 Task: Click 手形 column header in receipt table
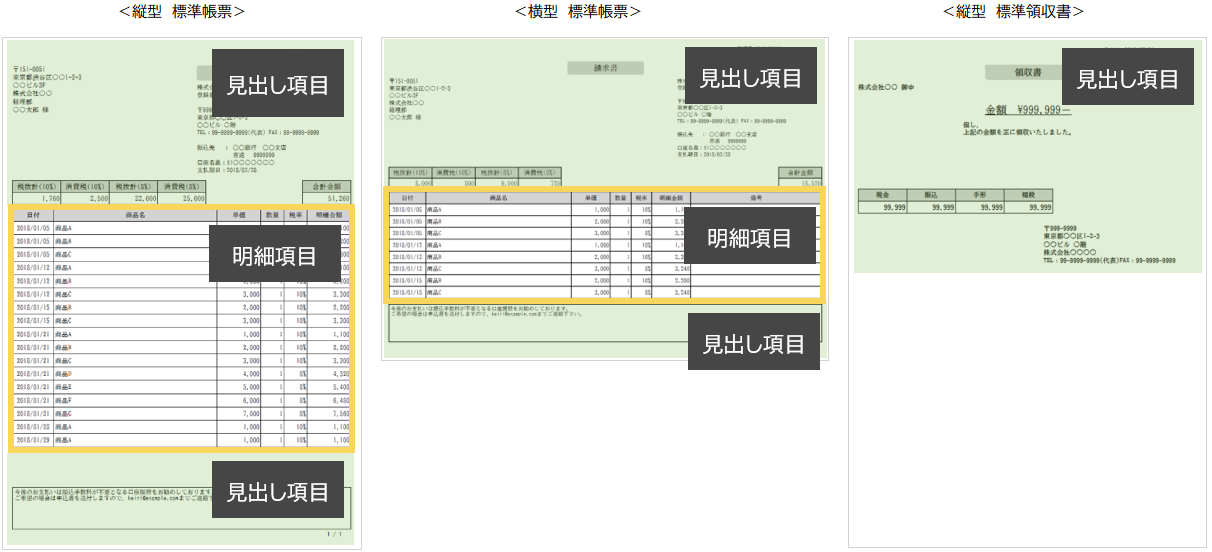[978, 195]
